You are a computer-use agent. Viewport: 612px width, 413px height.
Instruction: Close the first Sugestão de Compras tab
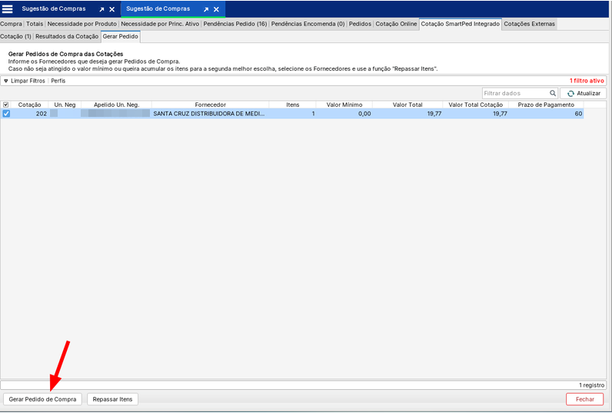114,8
